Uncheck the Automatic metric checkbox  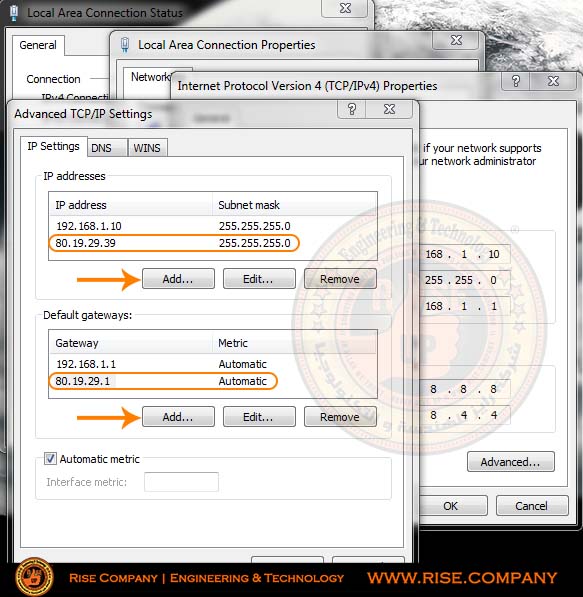point(50,458)
